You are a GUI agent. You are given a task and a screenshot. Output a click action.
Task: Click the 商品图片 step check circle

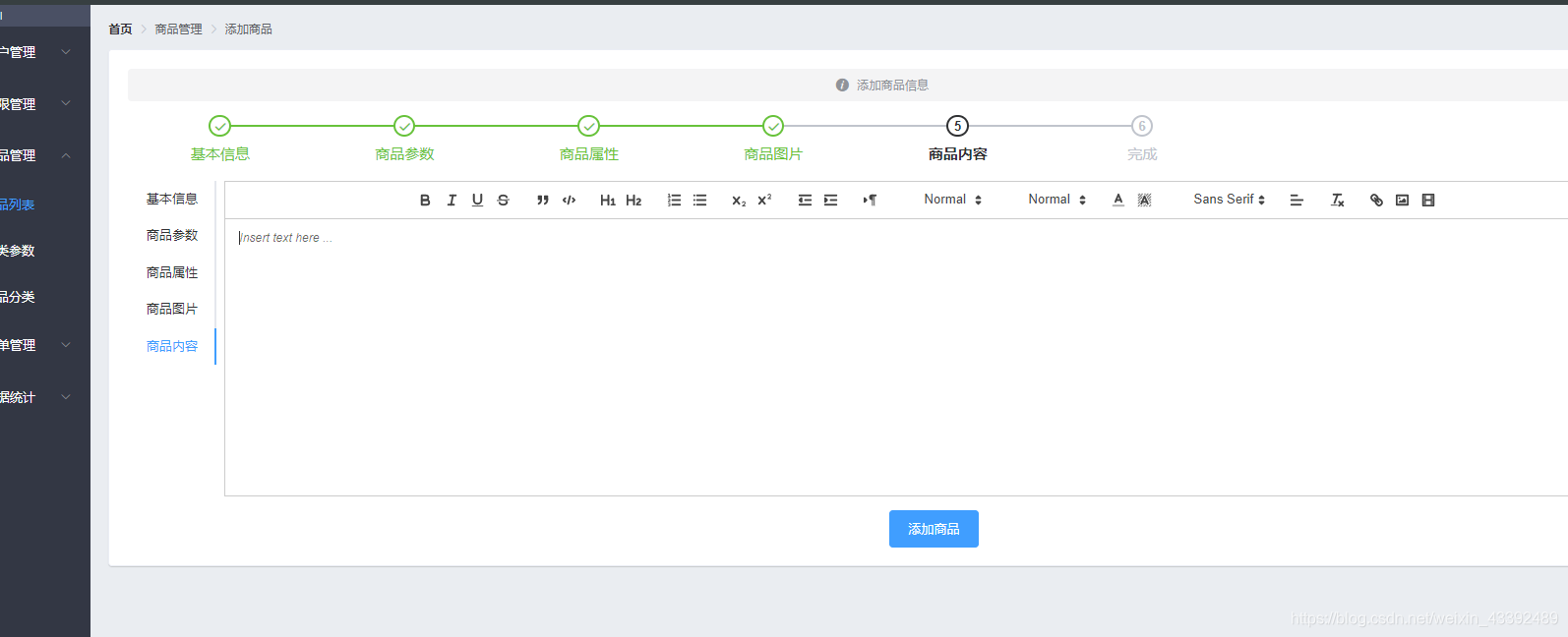[773, 126]
